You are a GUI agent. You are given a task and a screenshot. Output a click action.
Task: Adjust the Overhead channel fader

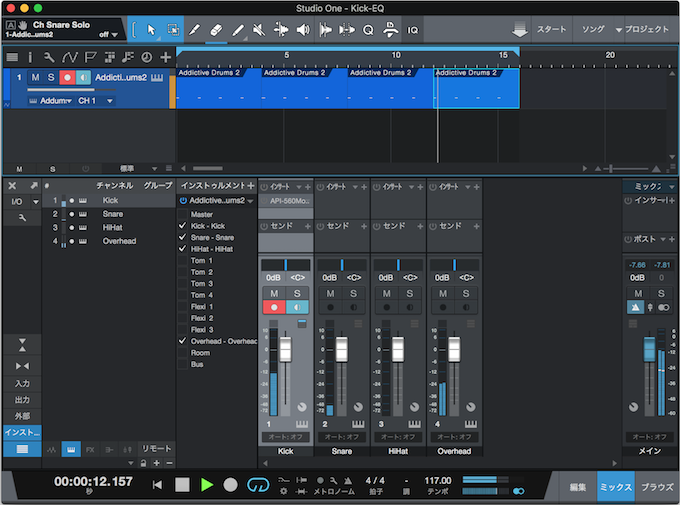click(x=454, y=349)
